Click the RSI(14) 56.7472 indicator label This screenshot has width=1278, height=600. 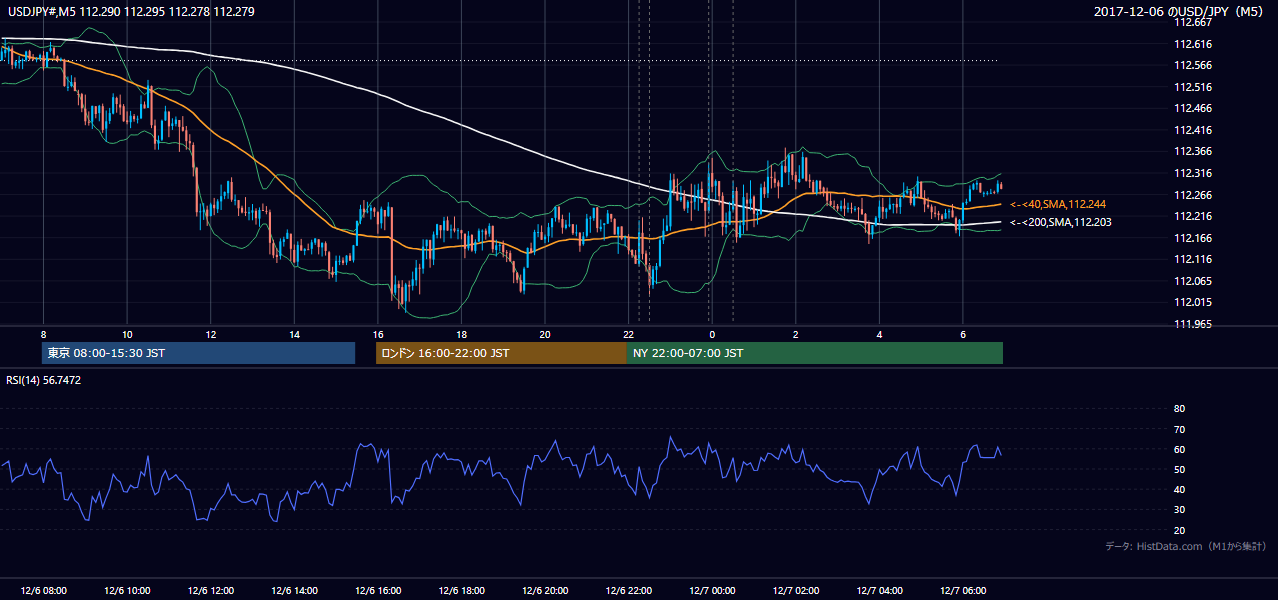[44, 380]
